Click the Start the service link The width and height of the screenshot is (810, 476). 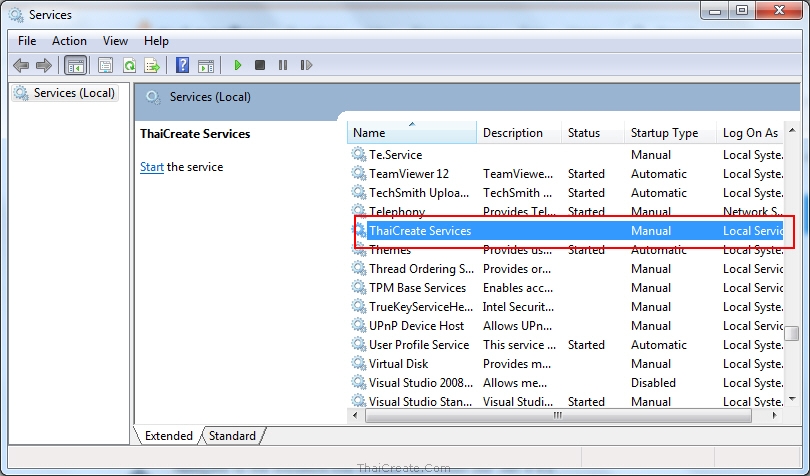152,167
